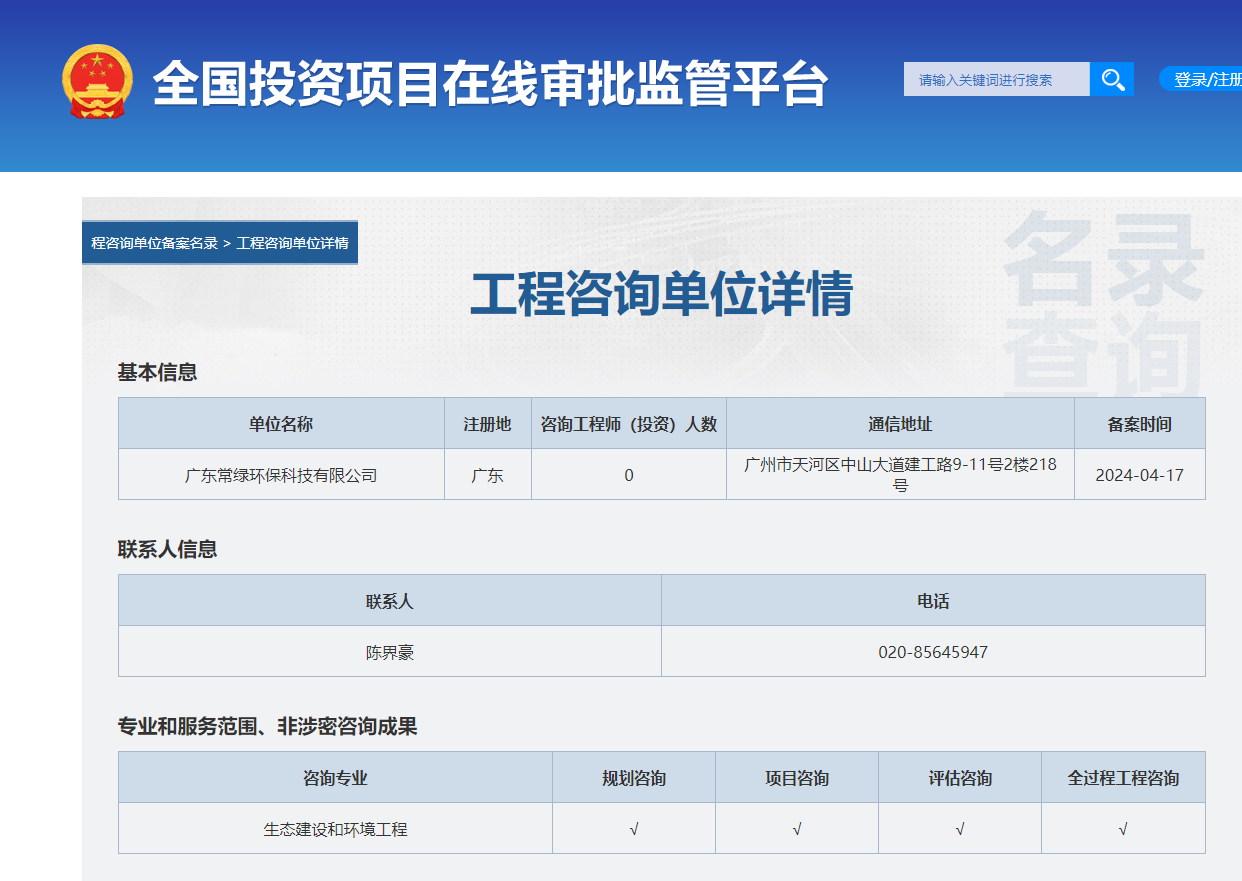Select the 生态建设和环境工程 specialty cell
This screenshot has width=1242, height=881.
point(335,829)
